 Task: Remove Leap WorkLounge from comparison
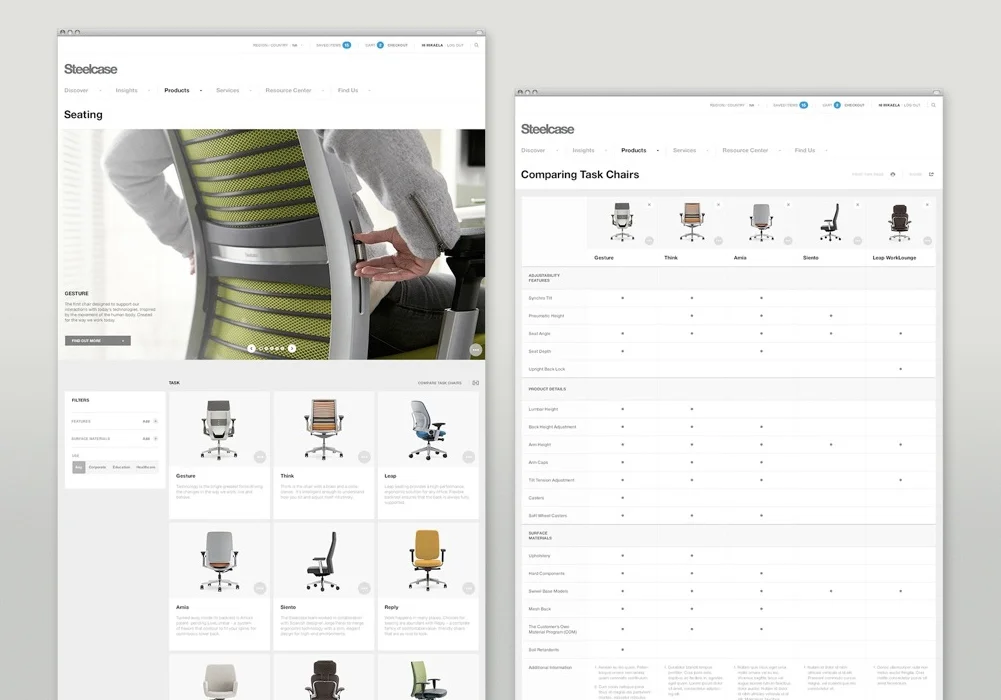tap(927, 205)
